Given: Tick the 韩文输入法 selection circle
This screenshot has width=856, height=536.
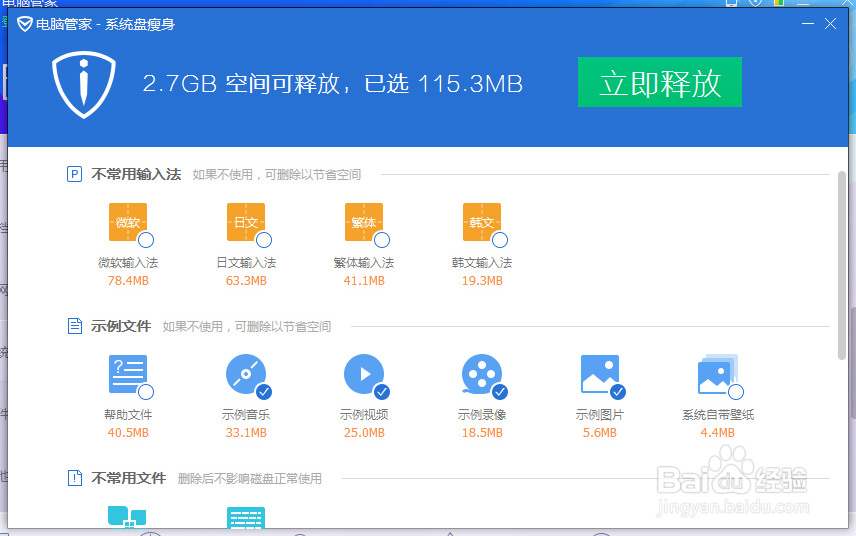Looking at the screenshot, I should [500, 240].
